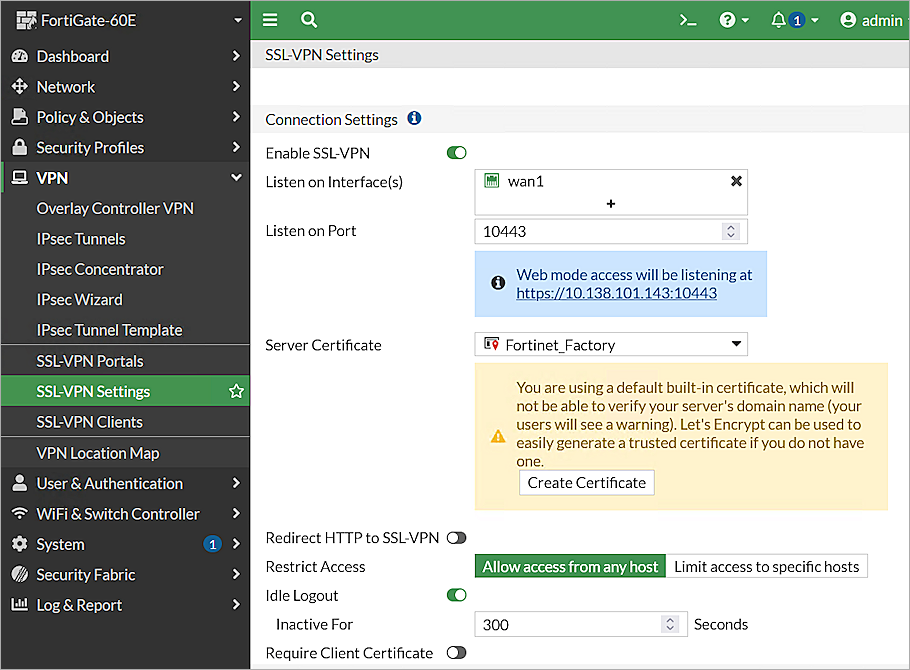This screenshot has height=670, width=910.
Task: Click the search magnifier icon
Action: 309,20
